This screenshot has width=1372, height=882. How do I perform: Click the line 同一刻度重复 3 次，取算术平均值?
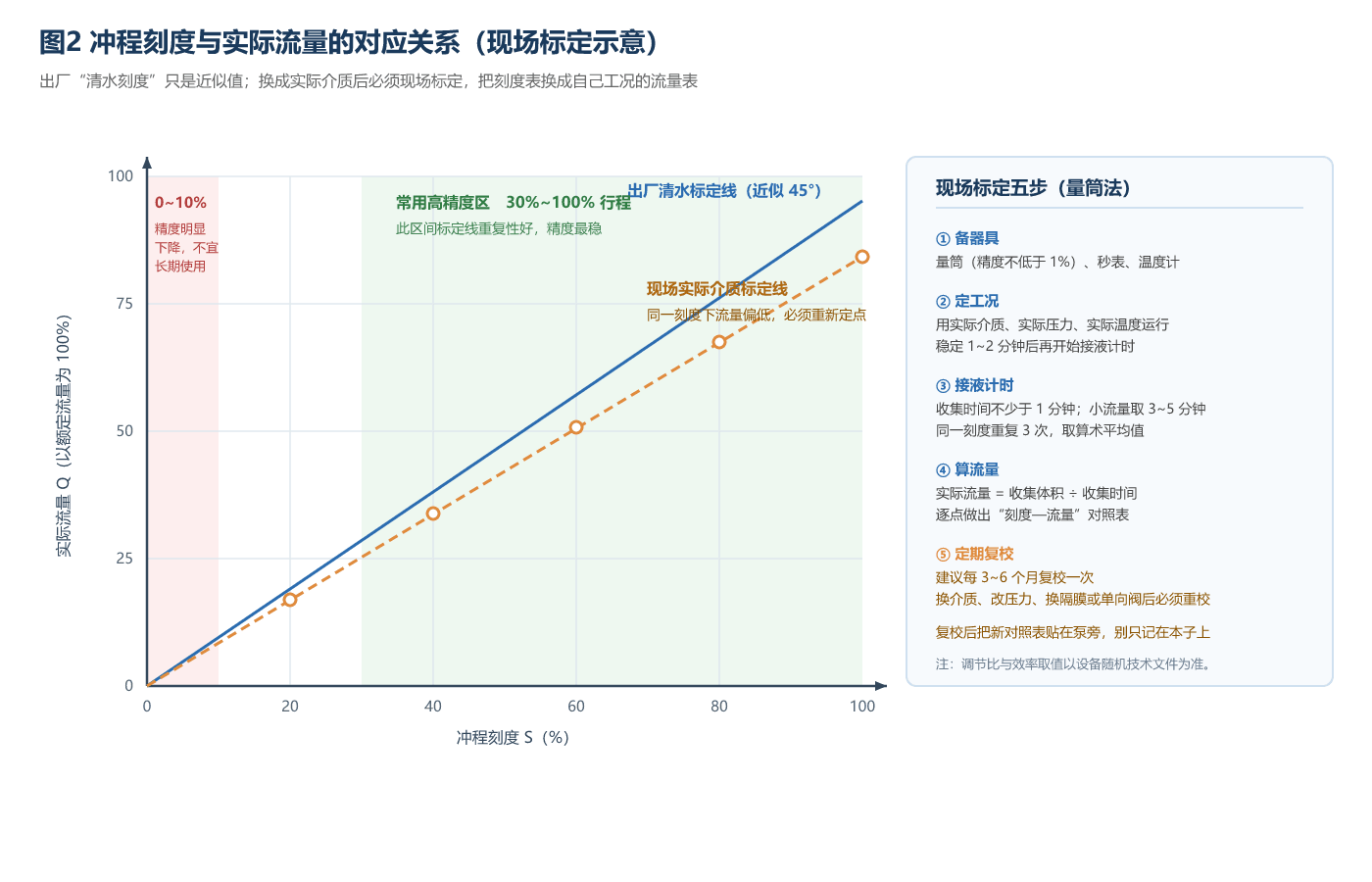point(1040,430)
